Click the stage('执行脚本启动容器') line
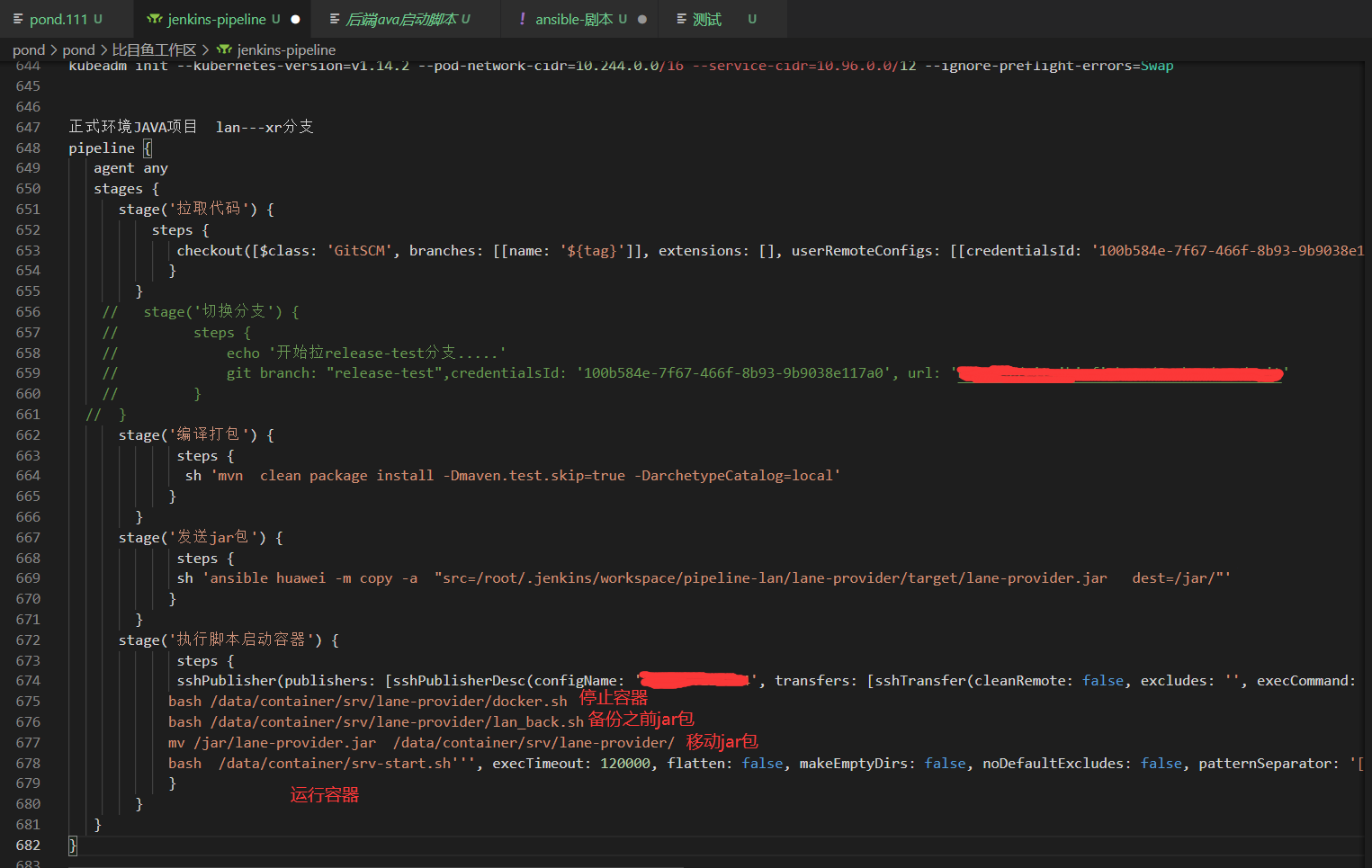 (x=229, y=640)
